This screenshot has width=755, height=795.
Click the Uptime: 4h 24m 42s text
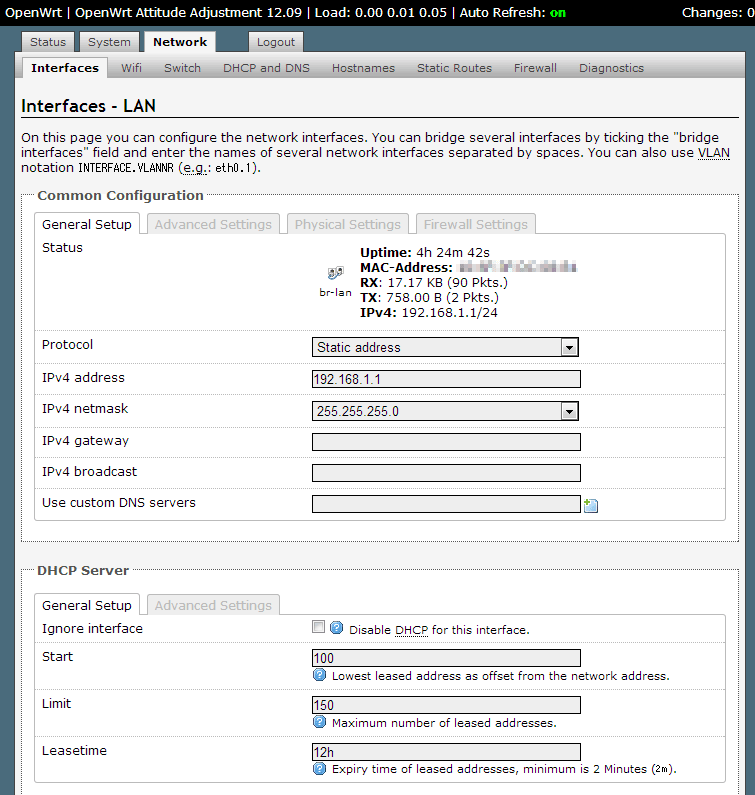point(425,252)
